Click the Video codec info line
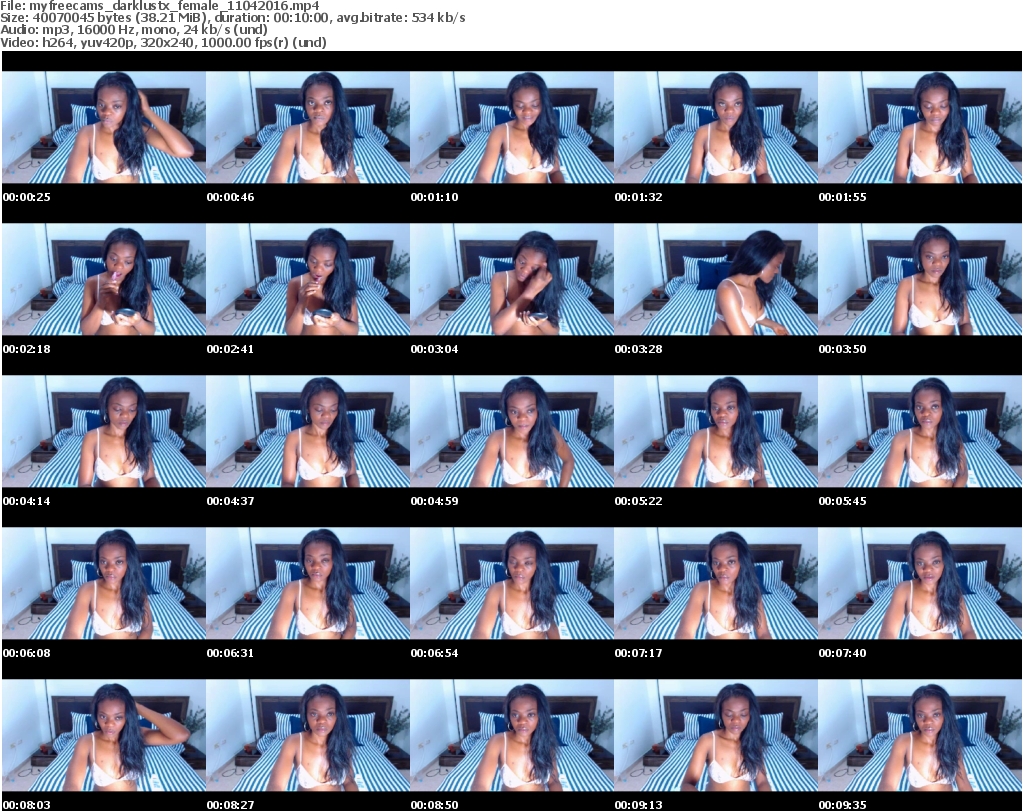The height and width of the screenshot is (811, 1024). pyautogui.click(x=164, y=42)
